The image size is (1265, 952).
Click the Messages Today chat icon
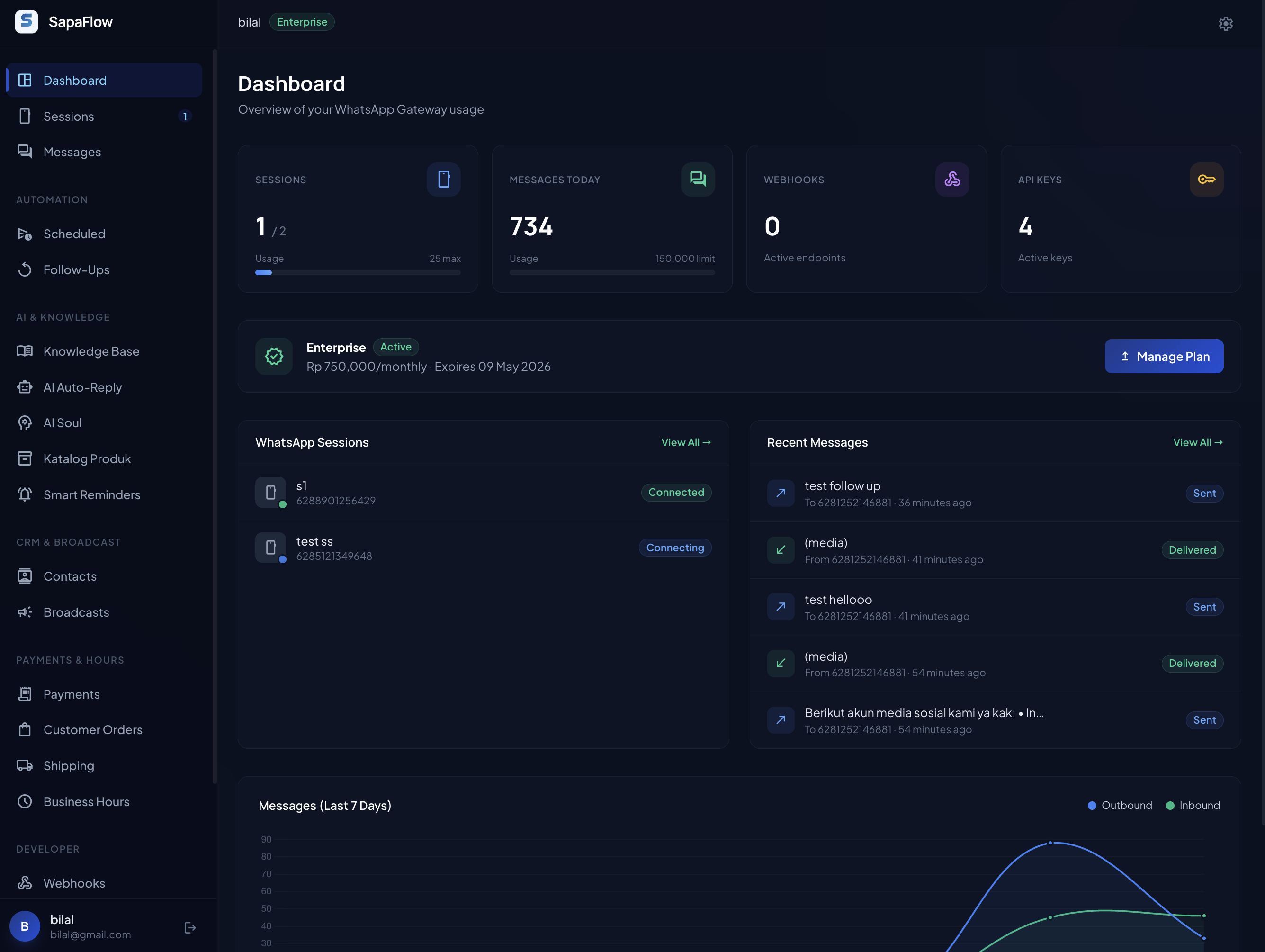697,180
